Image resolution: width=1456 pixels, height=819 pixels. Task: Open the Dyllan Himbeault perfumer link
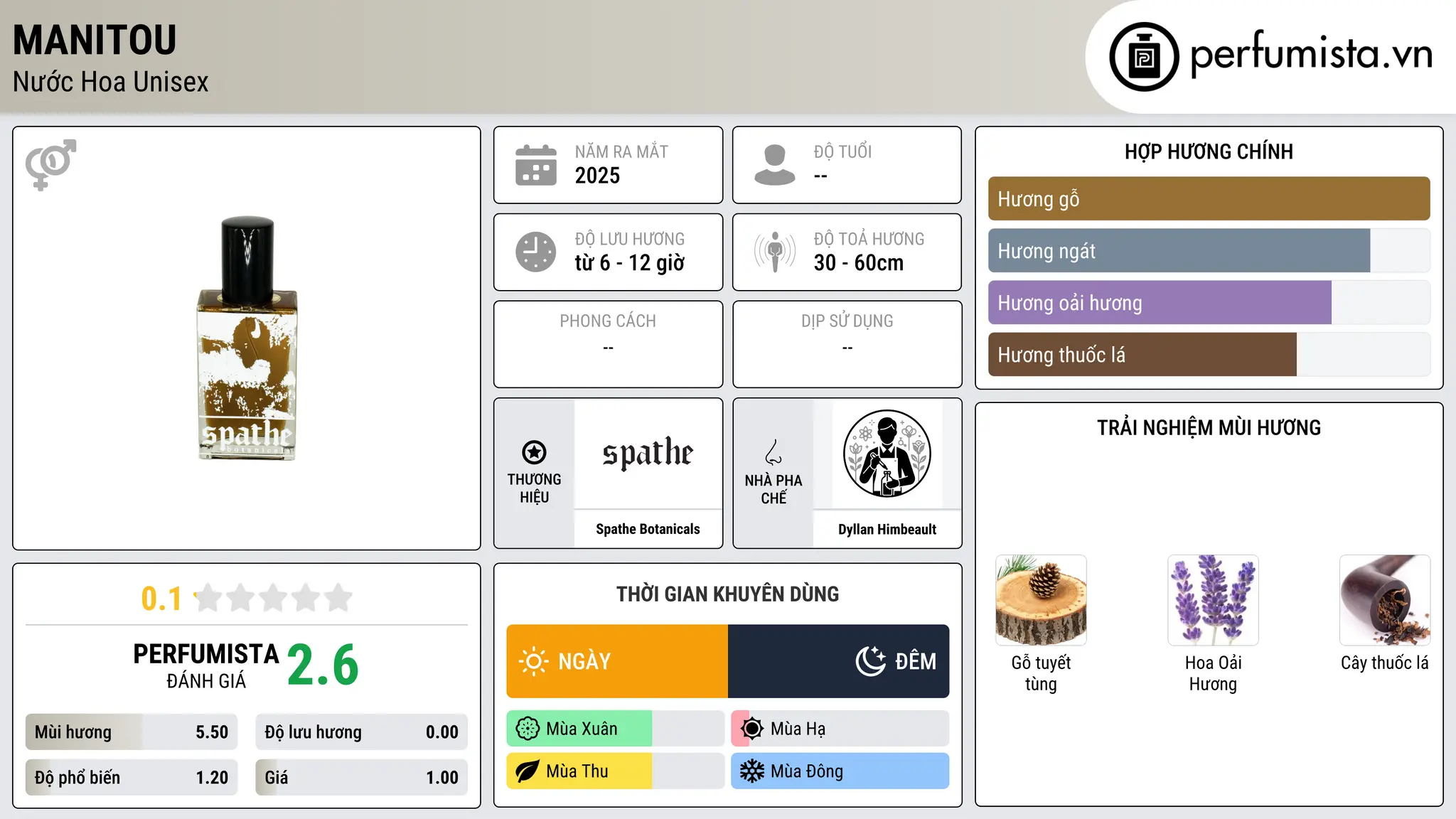(887, 529)
